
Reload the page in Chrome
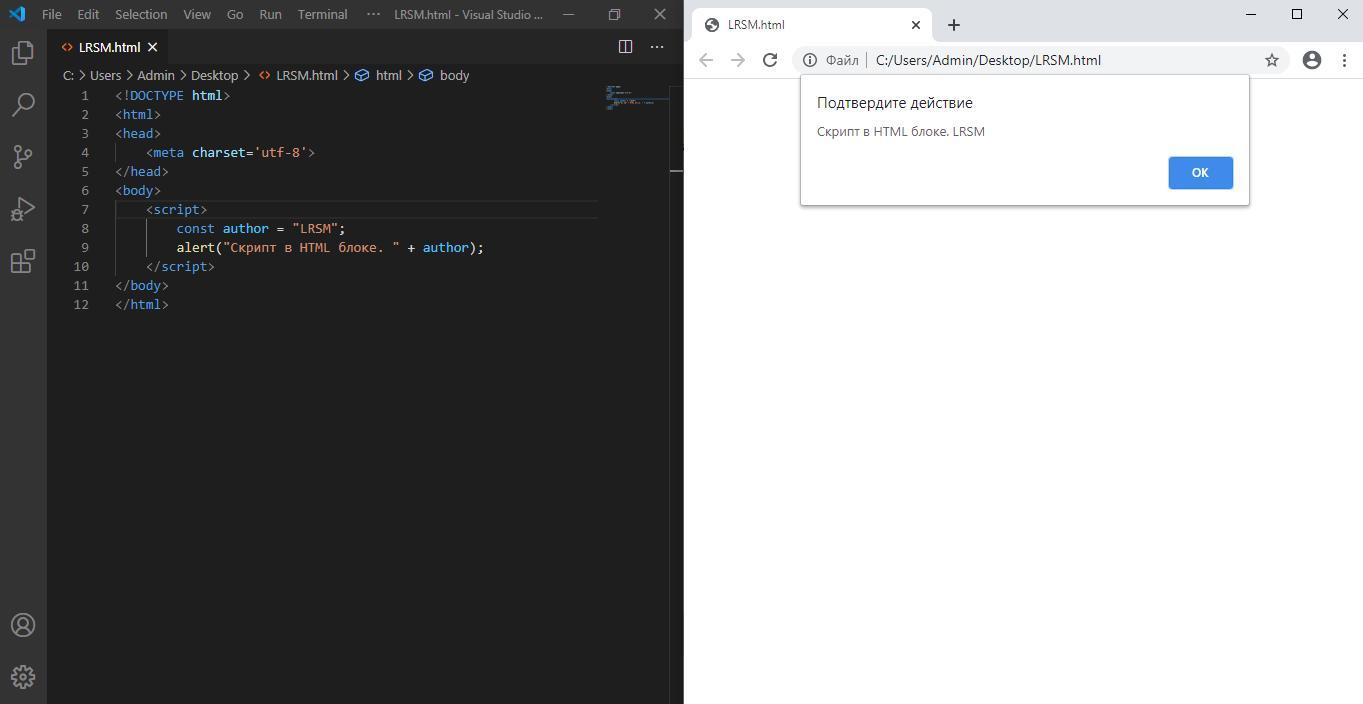coord(770,60)
